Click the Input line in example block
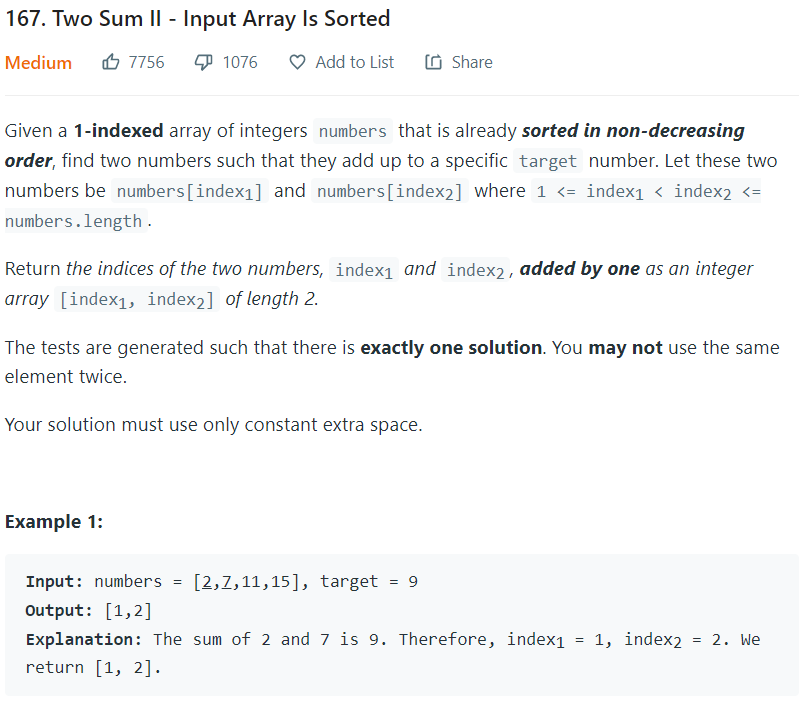The height and width of the screenshot is (704, 803). point(222,582)
